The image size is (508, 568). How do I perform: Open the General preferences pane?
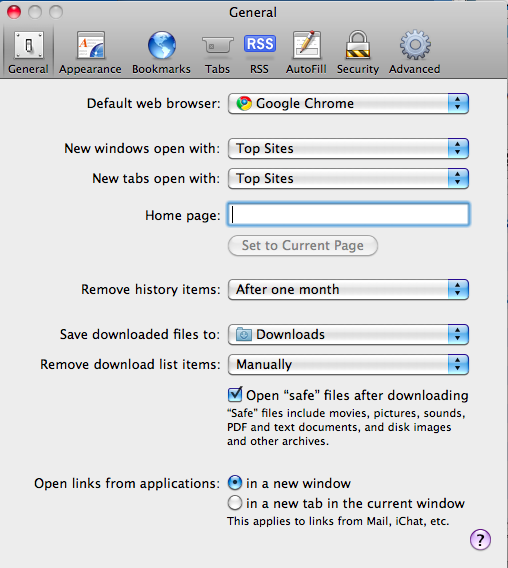tap(28, 52)
